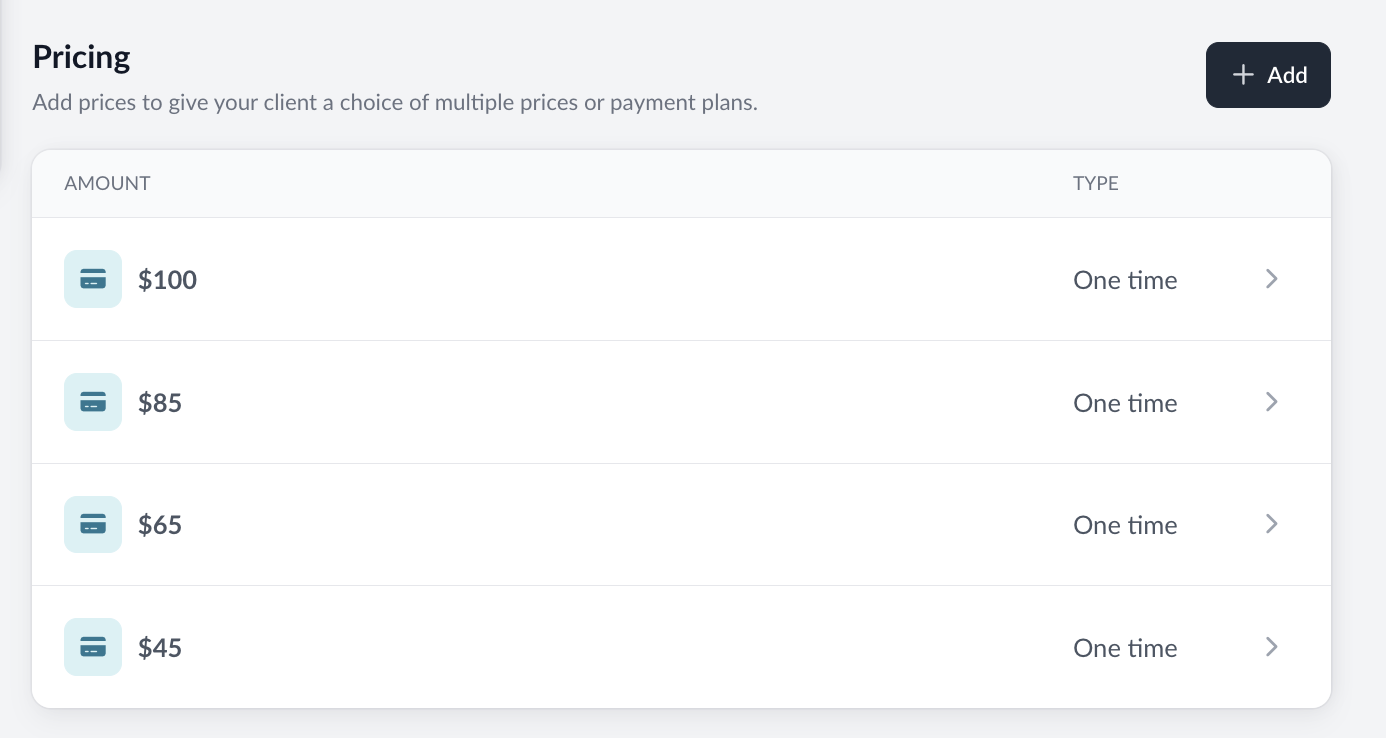This screenshot has width=1386, height=738.
Task: Click the Add button to create a price
Action: (1268, 74)
